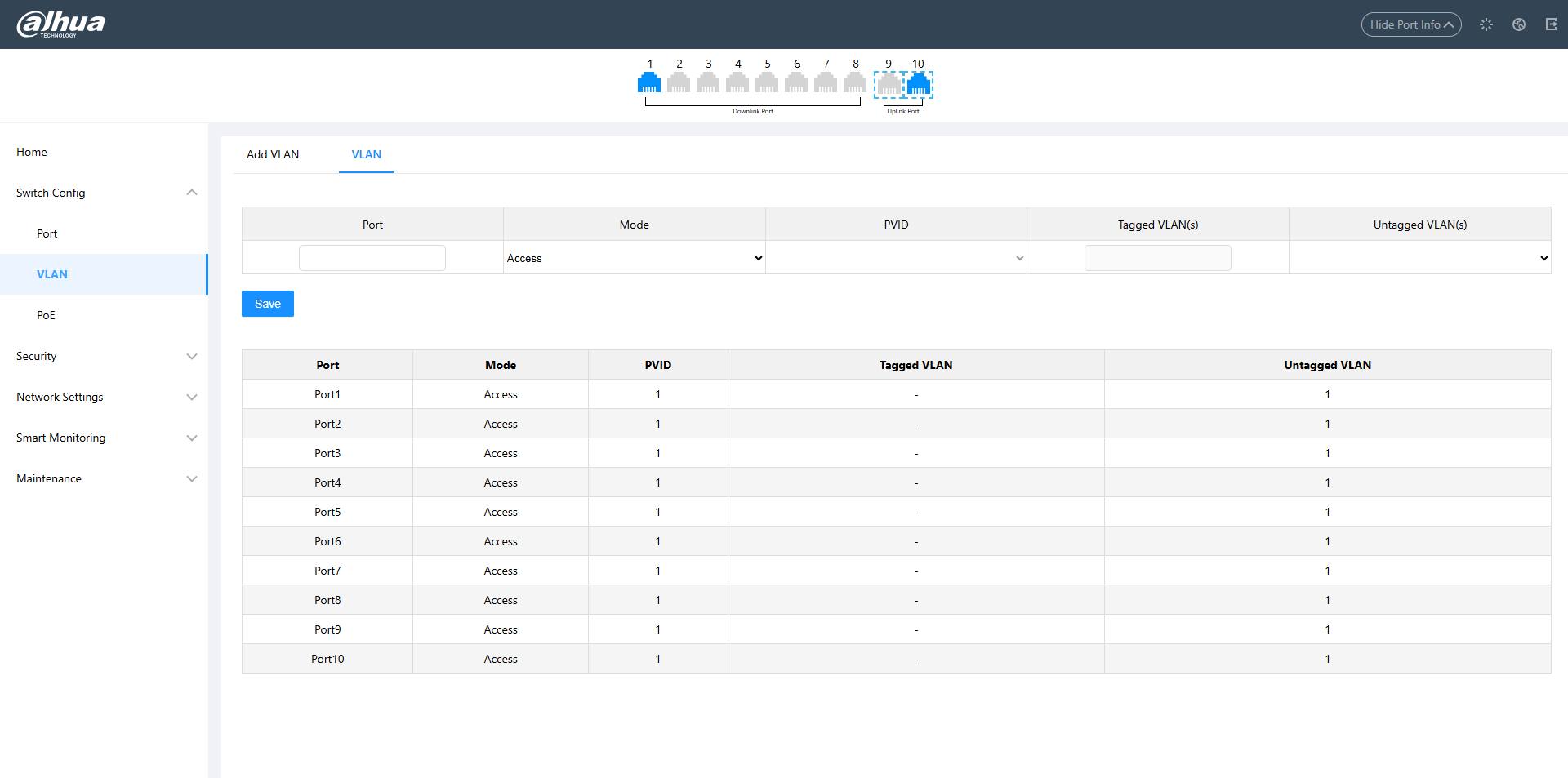1568x778 pixels.
Task: Open the Mode dropdown showing Access
Action: pyautogui.click(x=634, y=258)
